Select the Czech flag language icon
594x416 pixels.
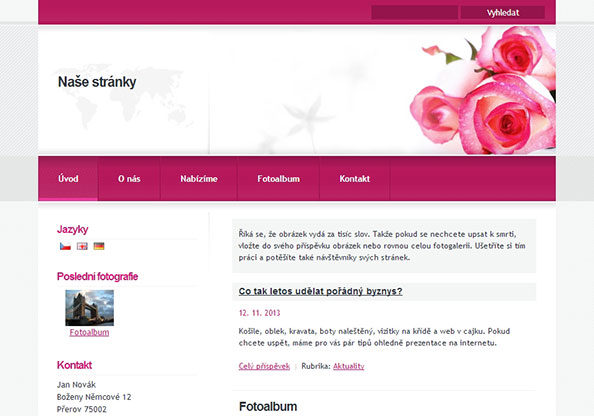(65, 246)
